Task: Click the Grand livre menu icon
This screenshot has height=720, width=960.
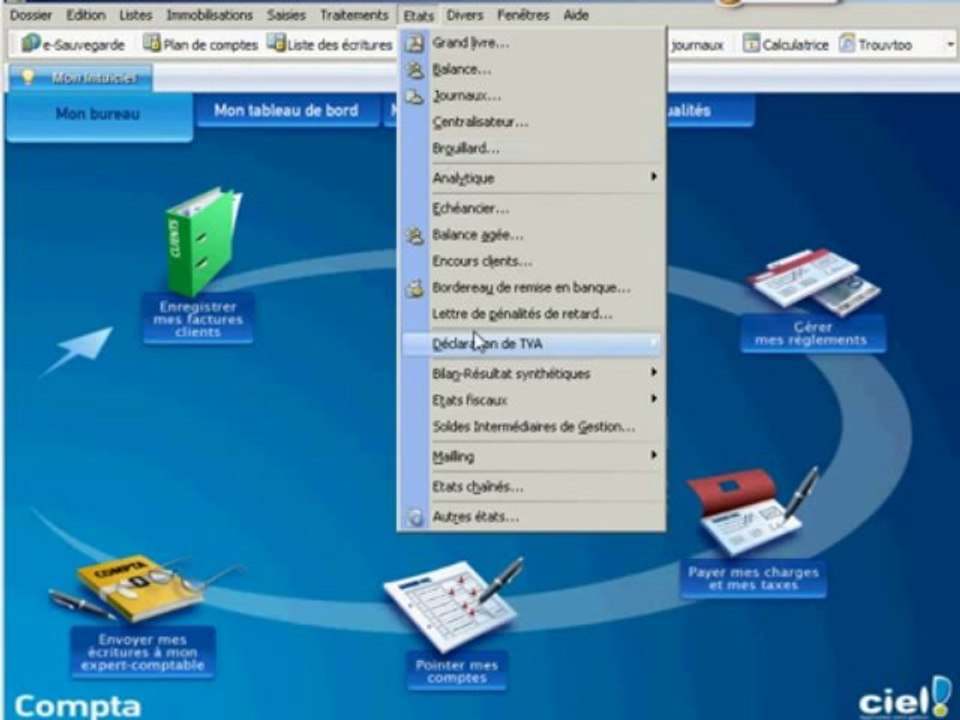Action: (x=414, y=43)
